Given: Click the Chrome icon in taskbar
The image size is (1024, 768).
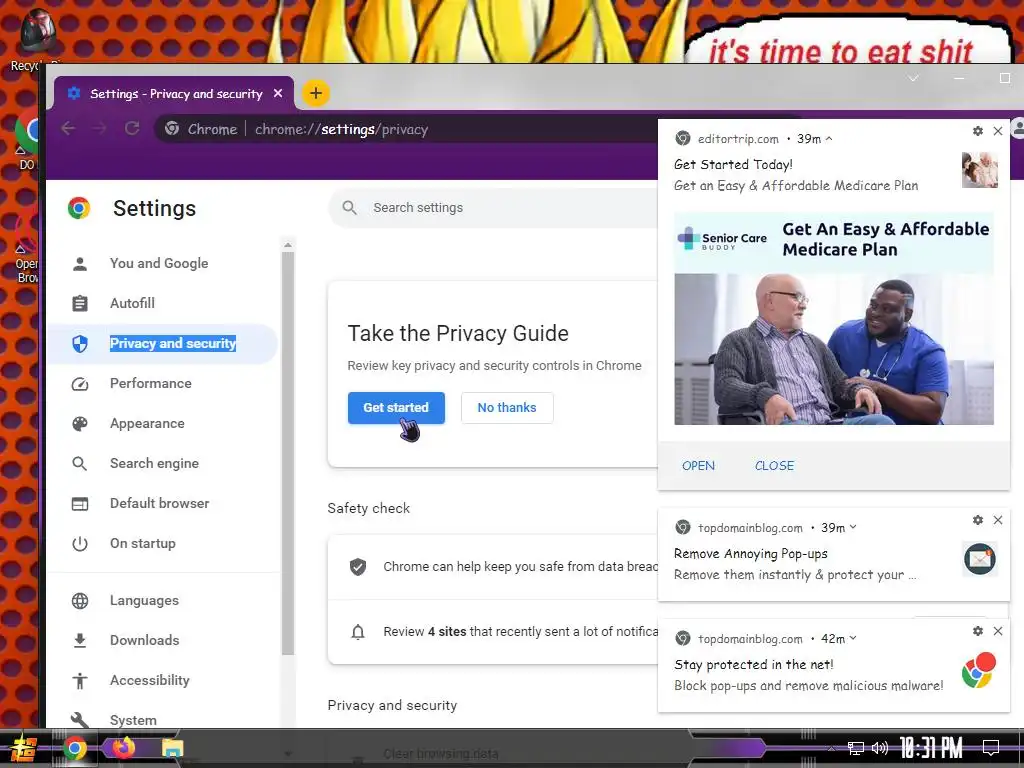Looking at the screenshot, I should [74, 748].
